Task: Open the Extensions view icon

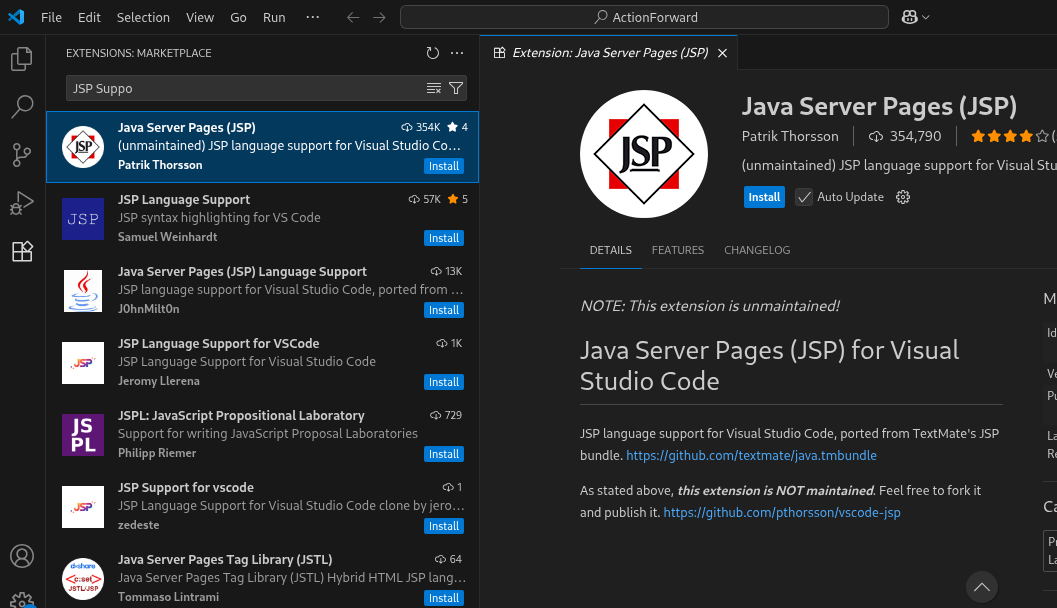Action: pos(22,251)
